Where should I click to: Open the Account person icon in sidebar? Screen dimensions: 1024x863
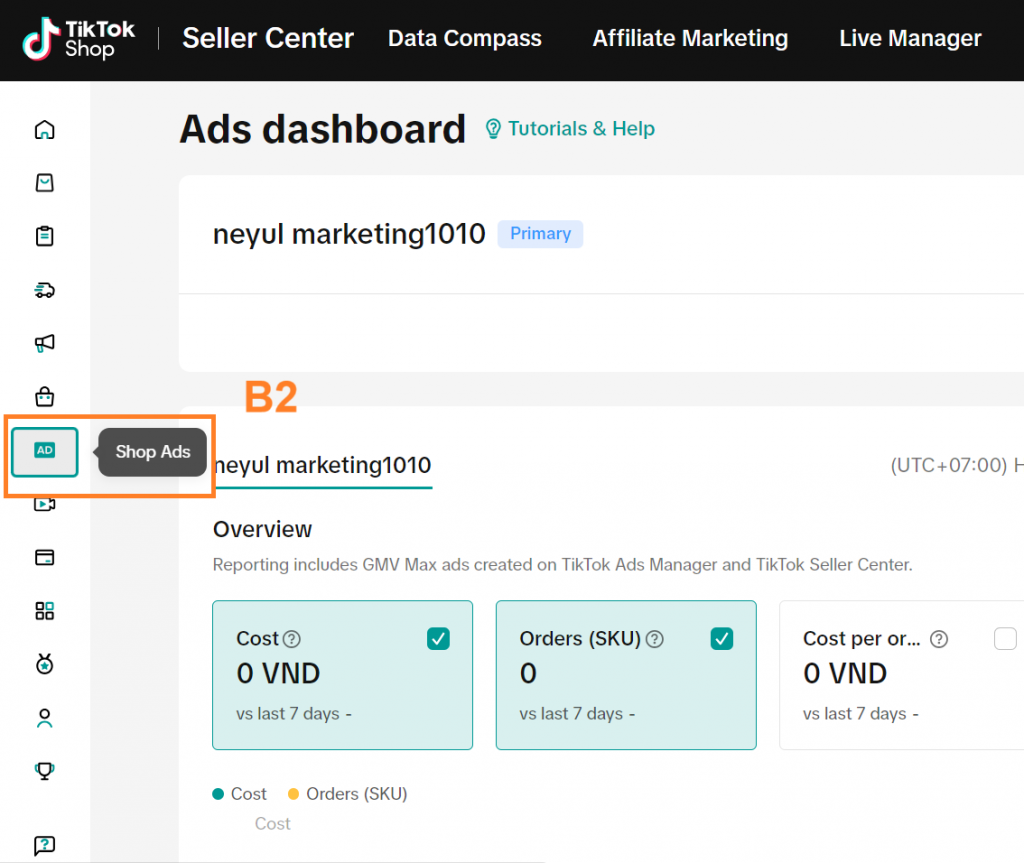click(44, 718)
